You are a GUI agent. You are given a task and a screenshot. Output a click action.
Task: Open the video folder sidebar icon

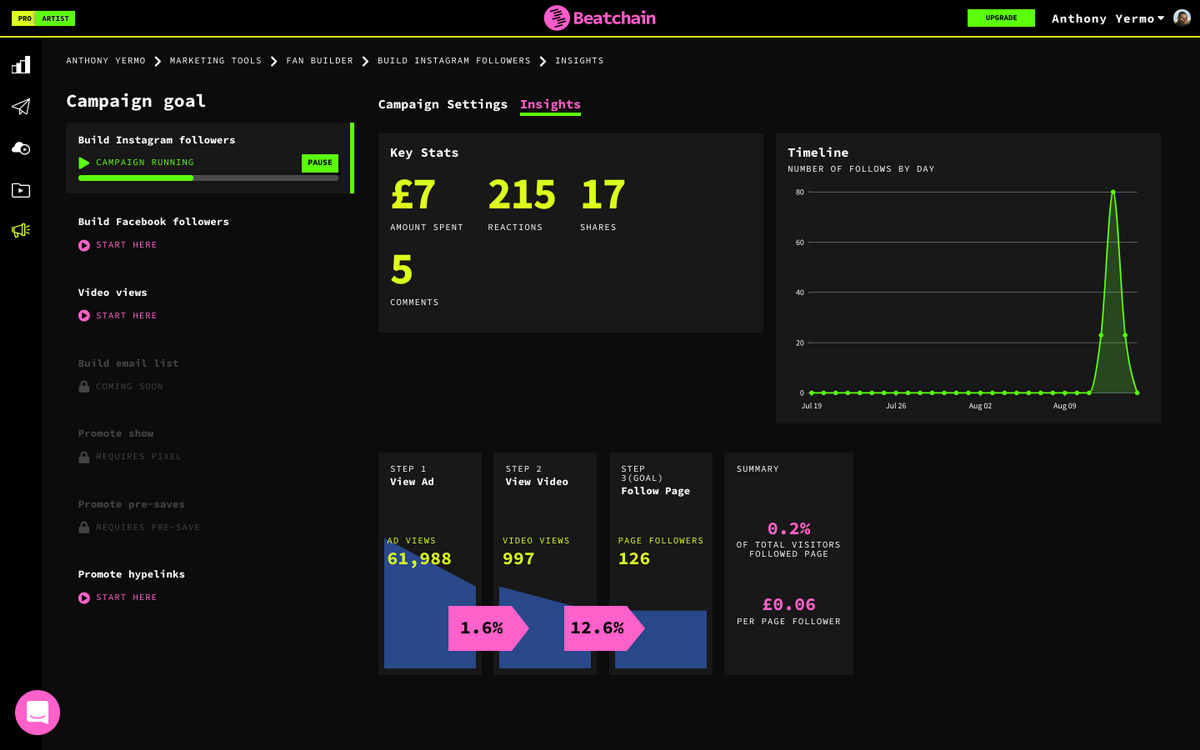click(21, 190)
